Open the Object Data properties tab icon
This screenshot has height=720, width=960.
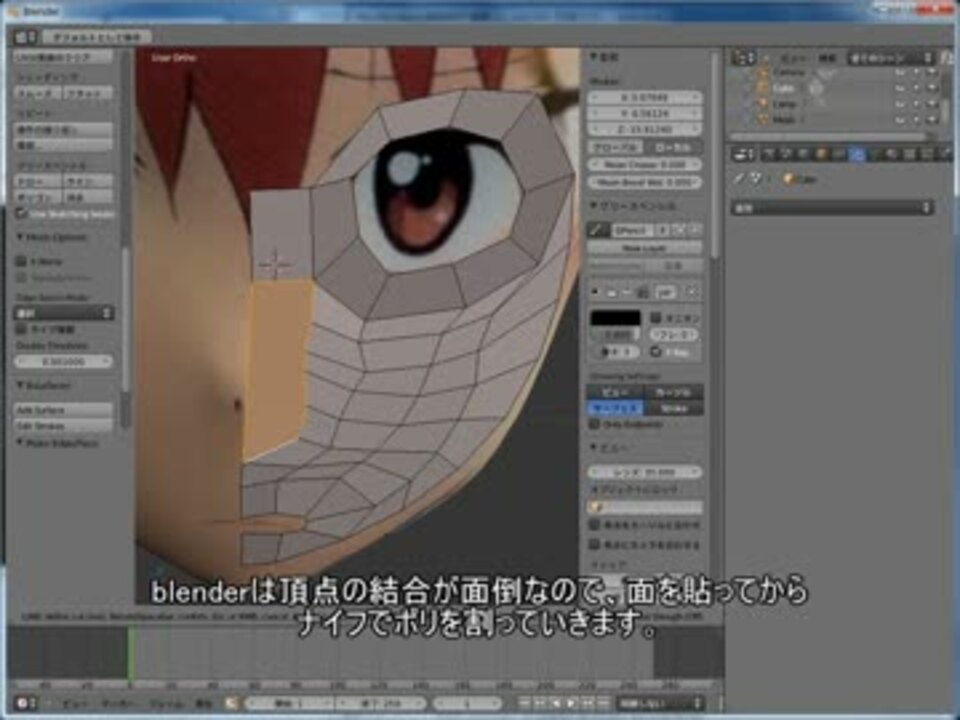pos(875,155)
